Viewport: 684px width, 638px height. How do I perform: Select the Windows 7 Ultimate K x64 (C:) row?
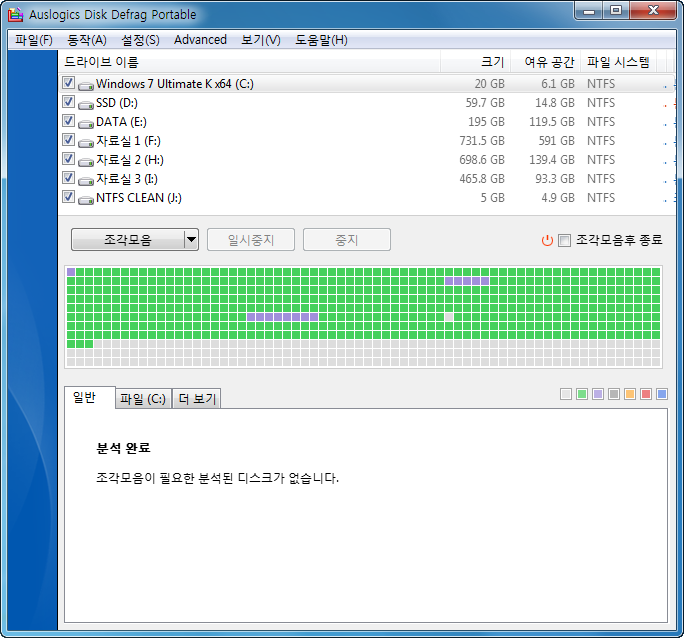pyautogui.click(x=366, y=83)
